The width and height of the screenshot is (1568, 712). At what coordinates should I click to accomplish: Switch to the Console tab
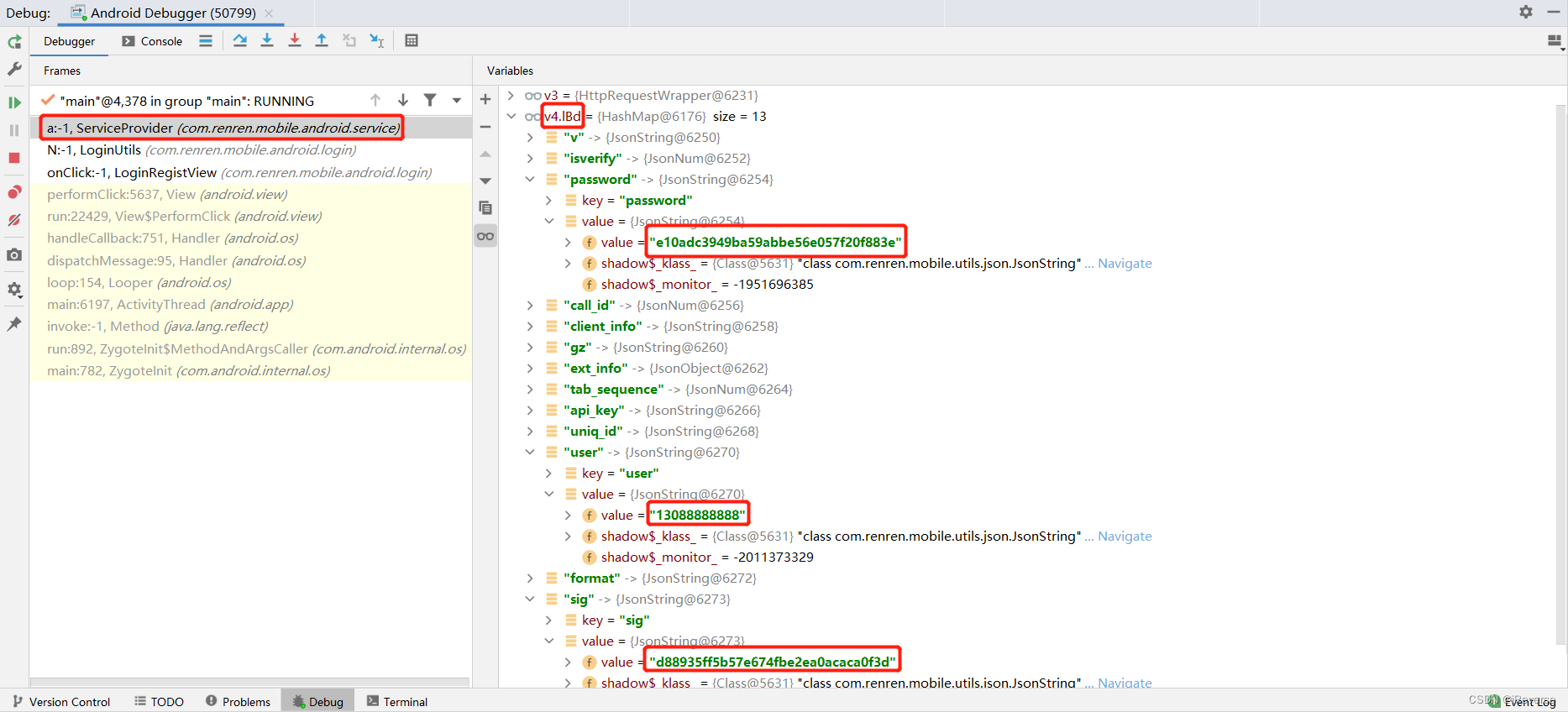(152, 41)
